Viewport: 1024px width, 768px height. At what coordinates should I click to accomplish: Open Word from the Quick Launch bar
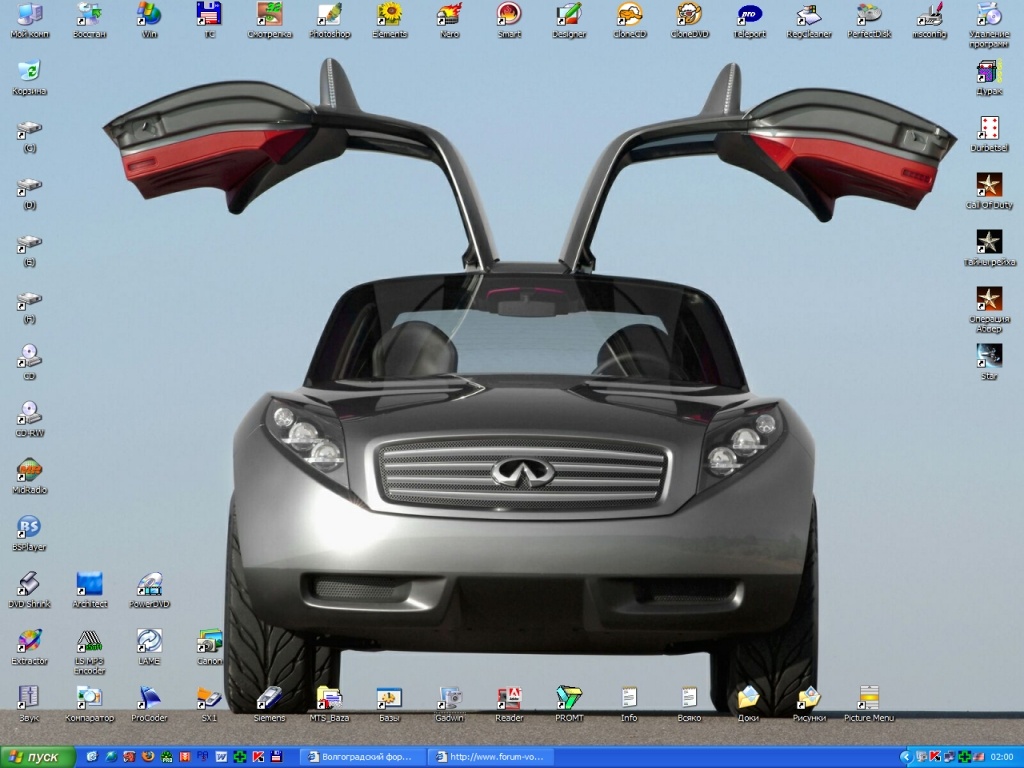click(x=221, y=757)
